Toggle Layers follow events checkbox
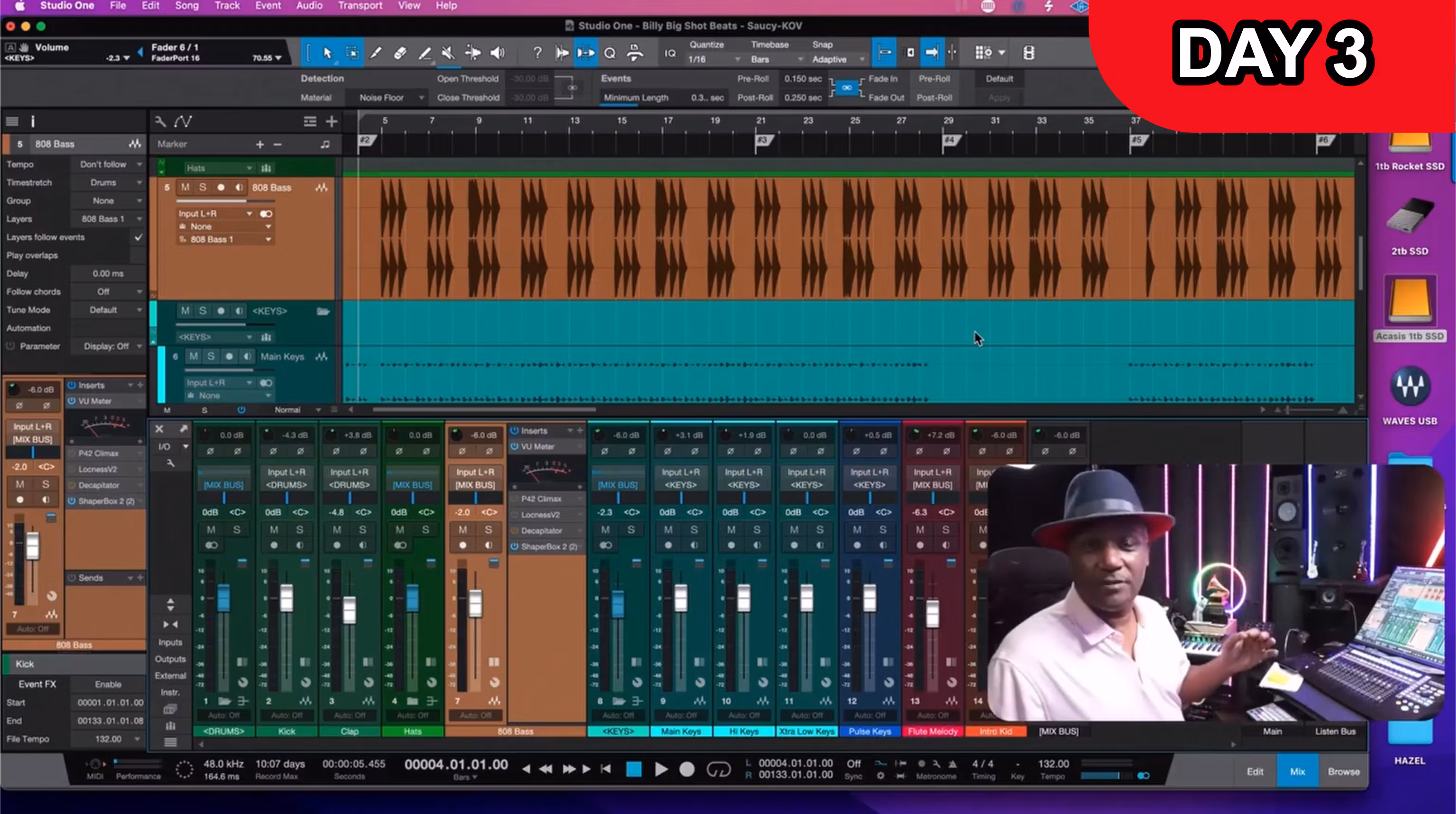 coord(138,237)
